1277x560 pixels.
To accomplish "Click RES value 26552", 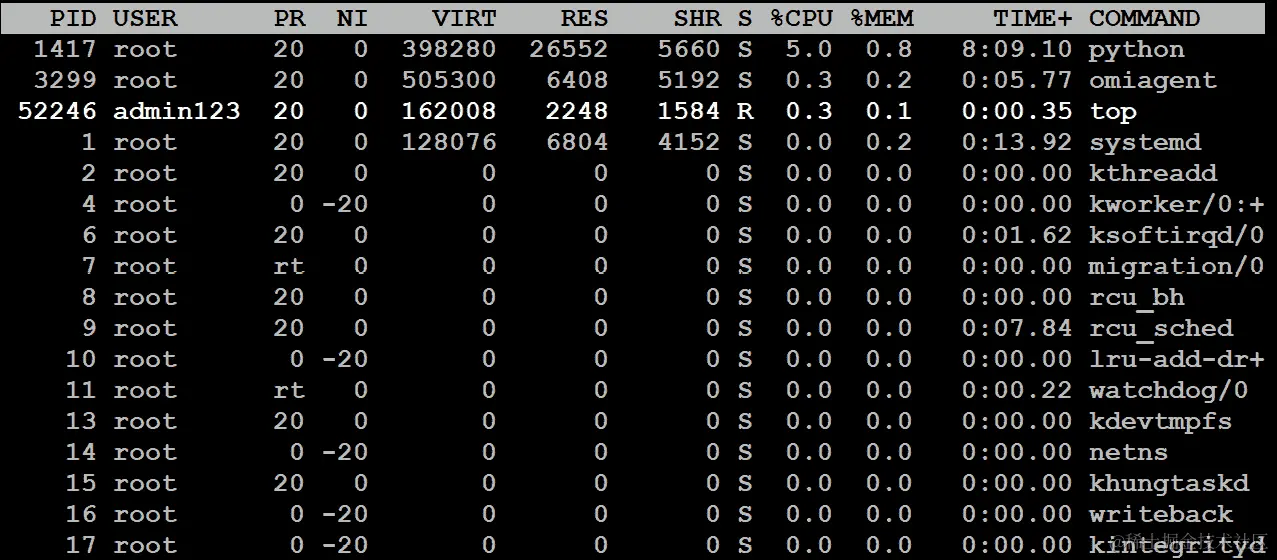I will pyautogui.click(x=569, y=50).
